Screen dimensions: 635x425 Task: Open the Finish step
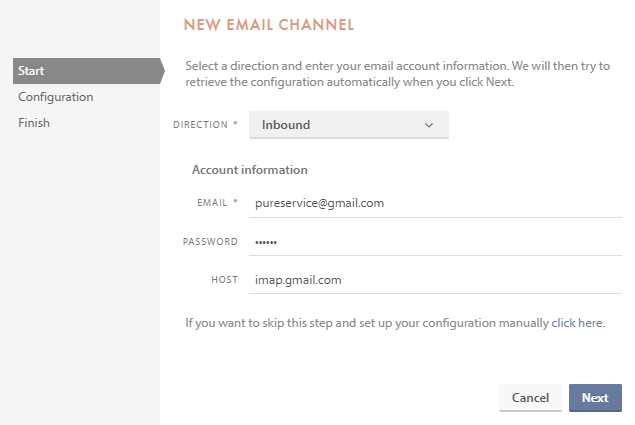(x=34, y=123)
